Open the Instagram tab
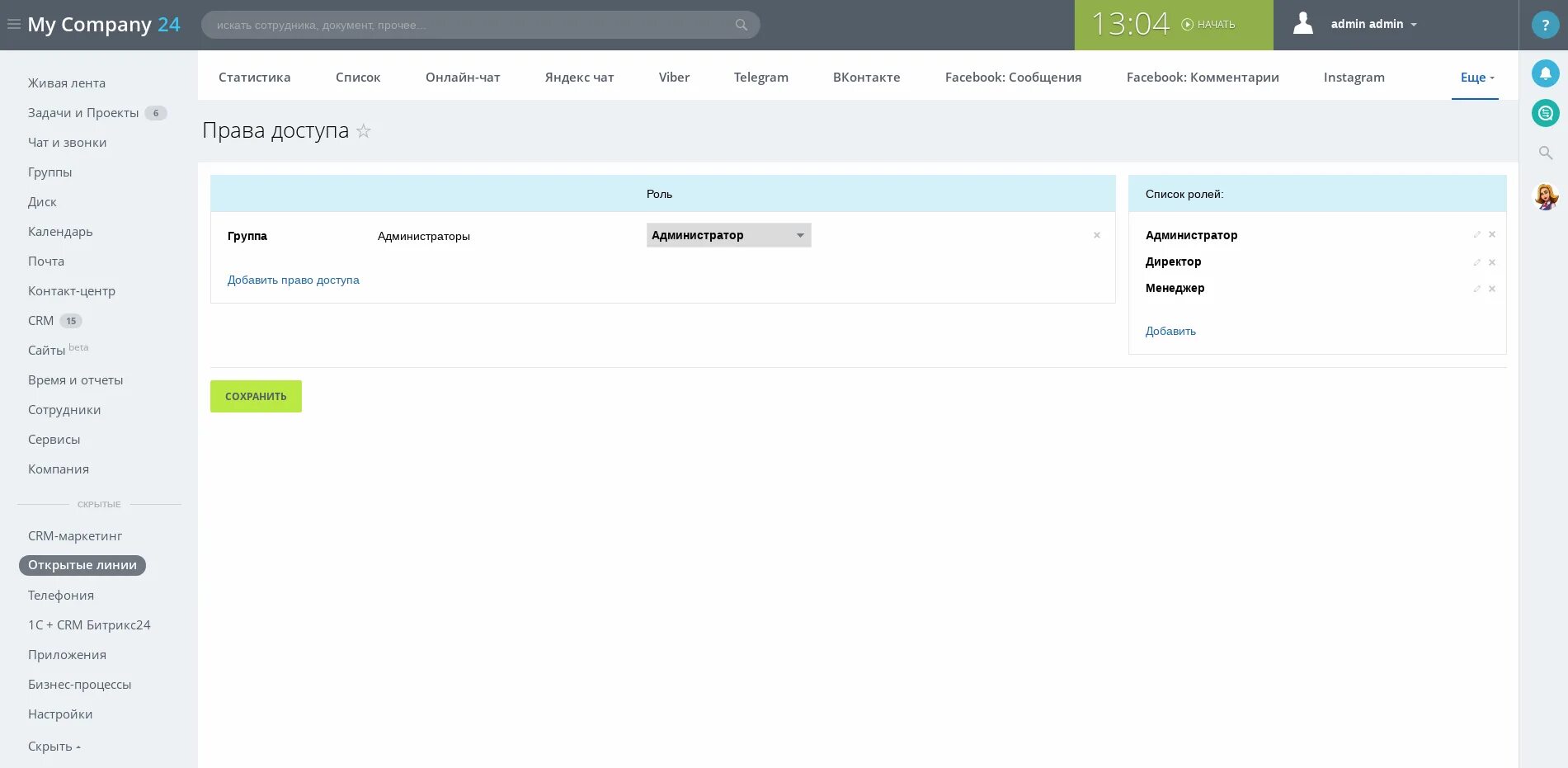This screenshot has width=1568, height=768. (1354, 78)
